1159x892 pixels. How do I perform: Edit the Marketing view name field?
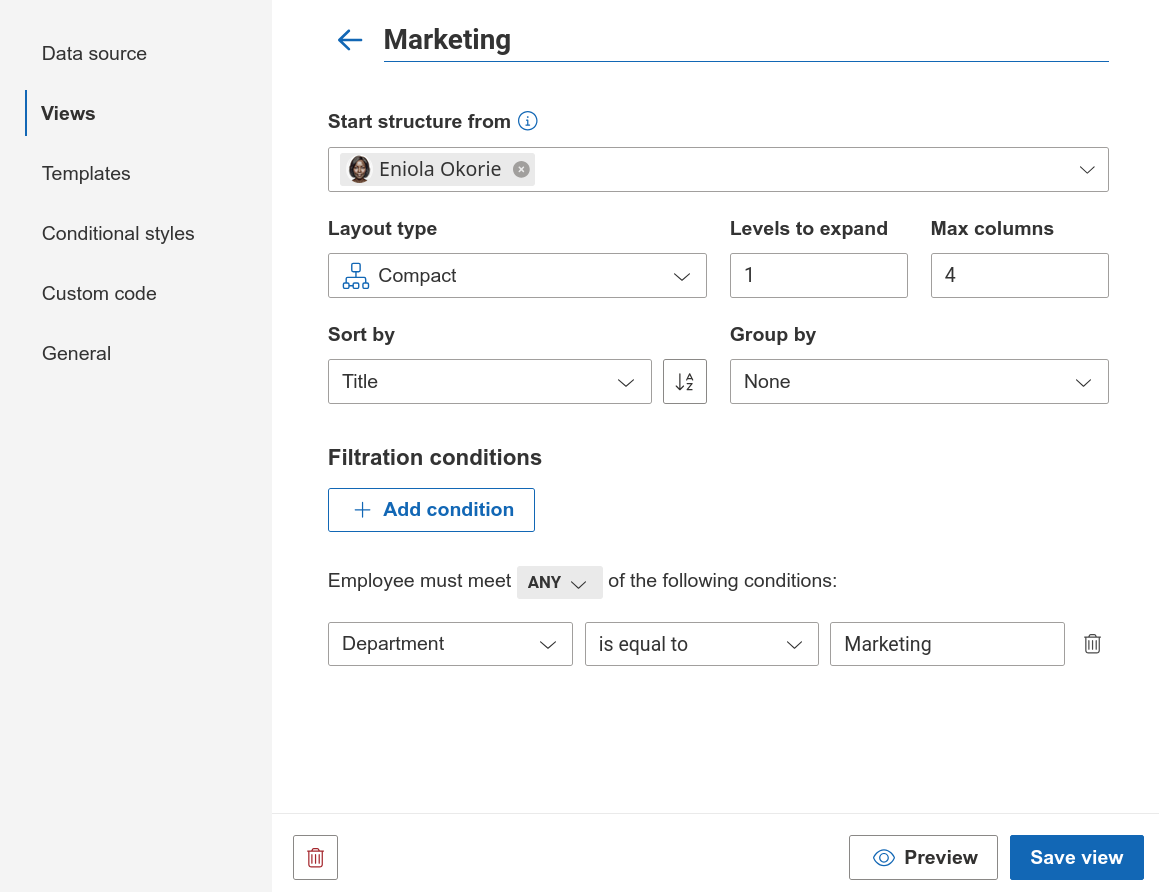tap(746, 41)
